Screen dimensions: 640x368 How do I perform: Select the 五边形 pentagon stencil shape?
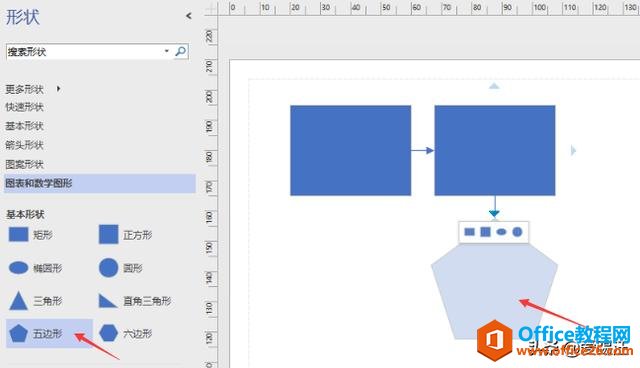point(49,333)
